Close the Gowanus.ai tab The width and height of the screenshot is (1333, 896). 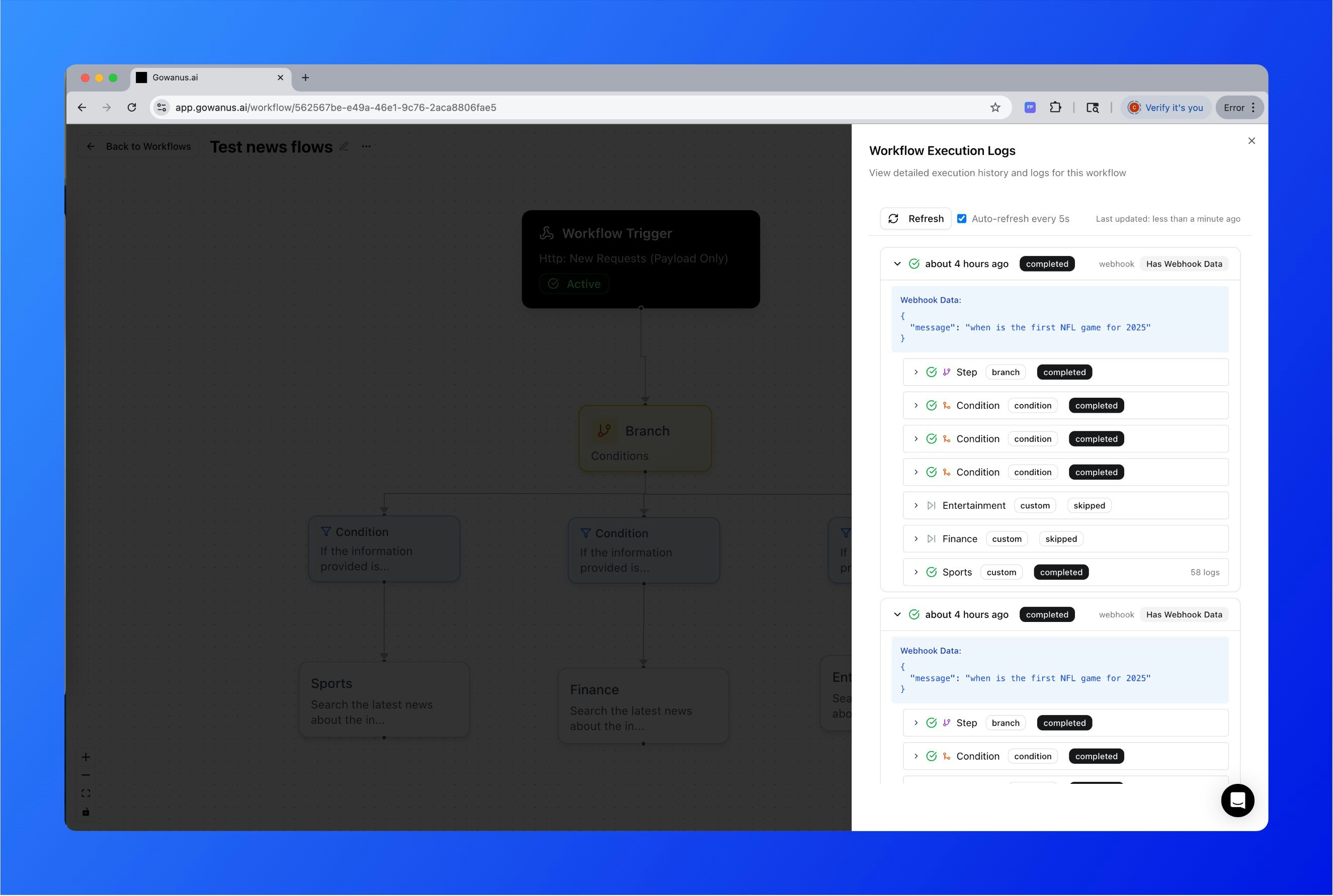tap(280, 78)
